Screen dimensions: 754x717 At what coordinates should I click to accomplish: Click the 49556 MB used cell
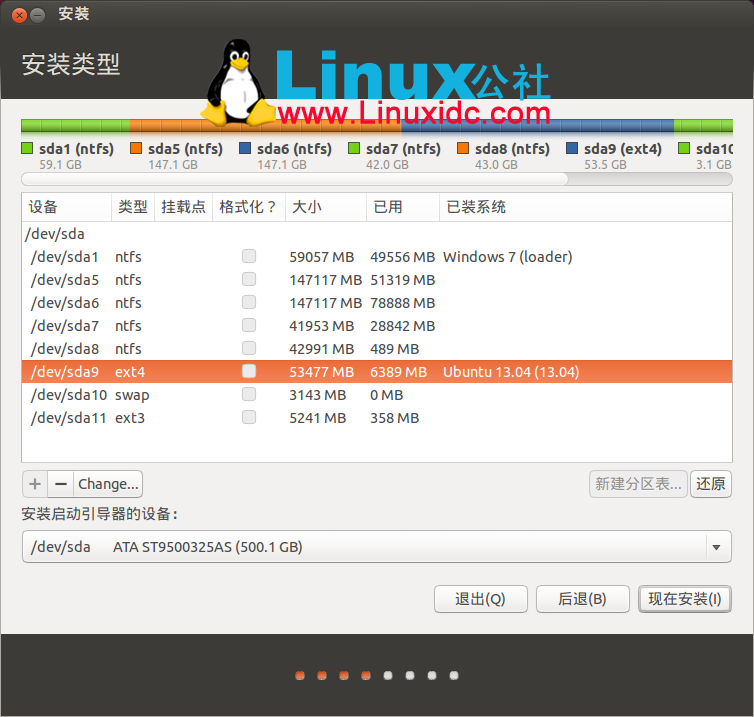pos(402,257)
